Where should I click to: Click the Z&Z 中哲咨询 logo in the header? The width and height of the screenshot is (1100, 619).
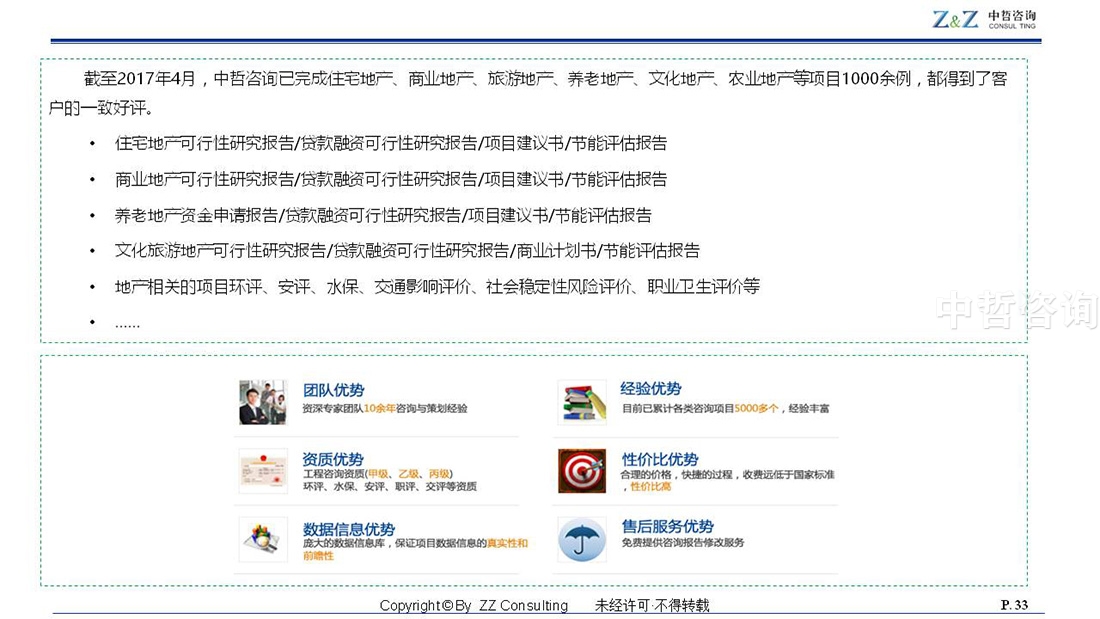pyautogui.click(x=984, y=19)
